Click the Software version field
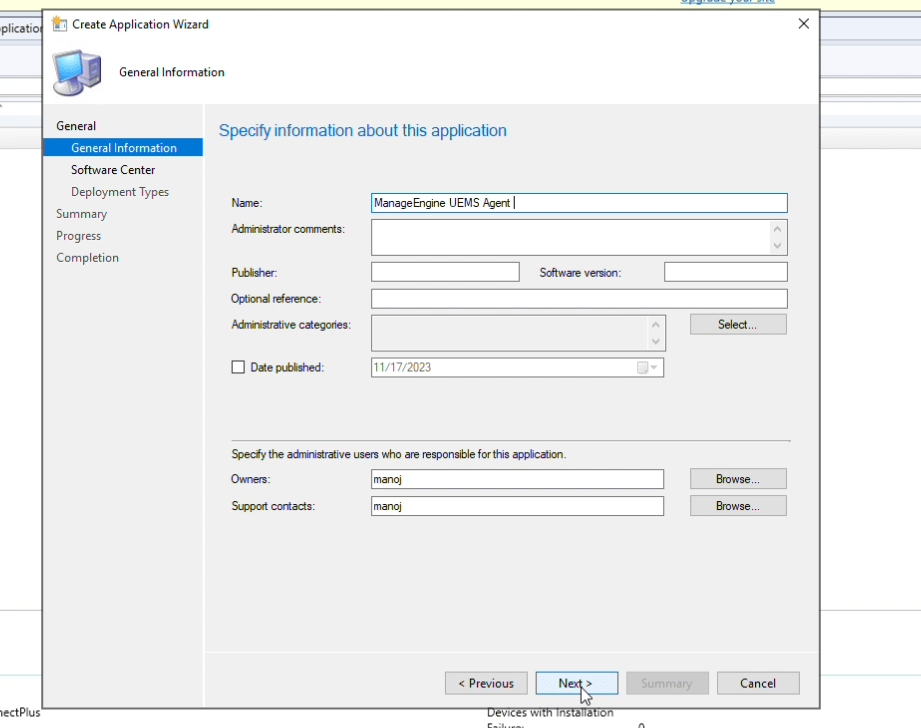The image size is (921, 728). (x=725, y=272)
